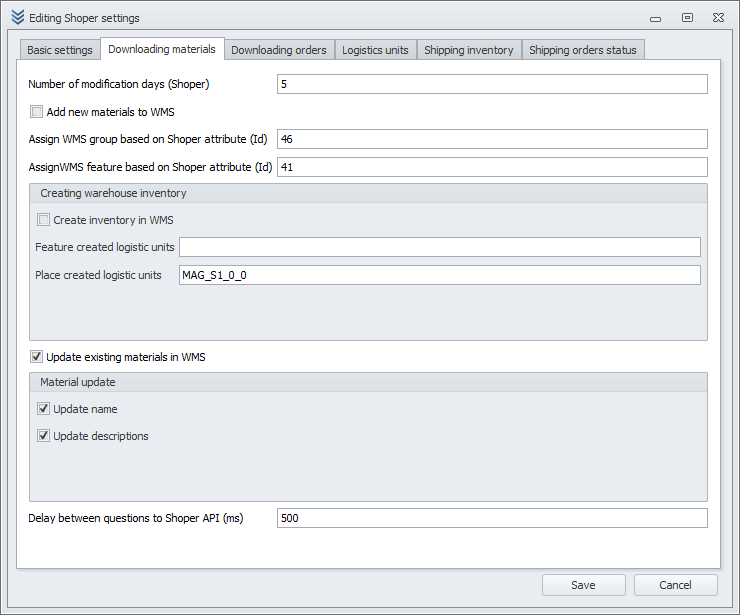The height and width of the screenshot is (615, 740).
Task: Click the app logo icon in title bar
Action: point(17,17)
